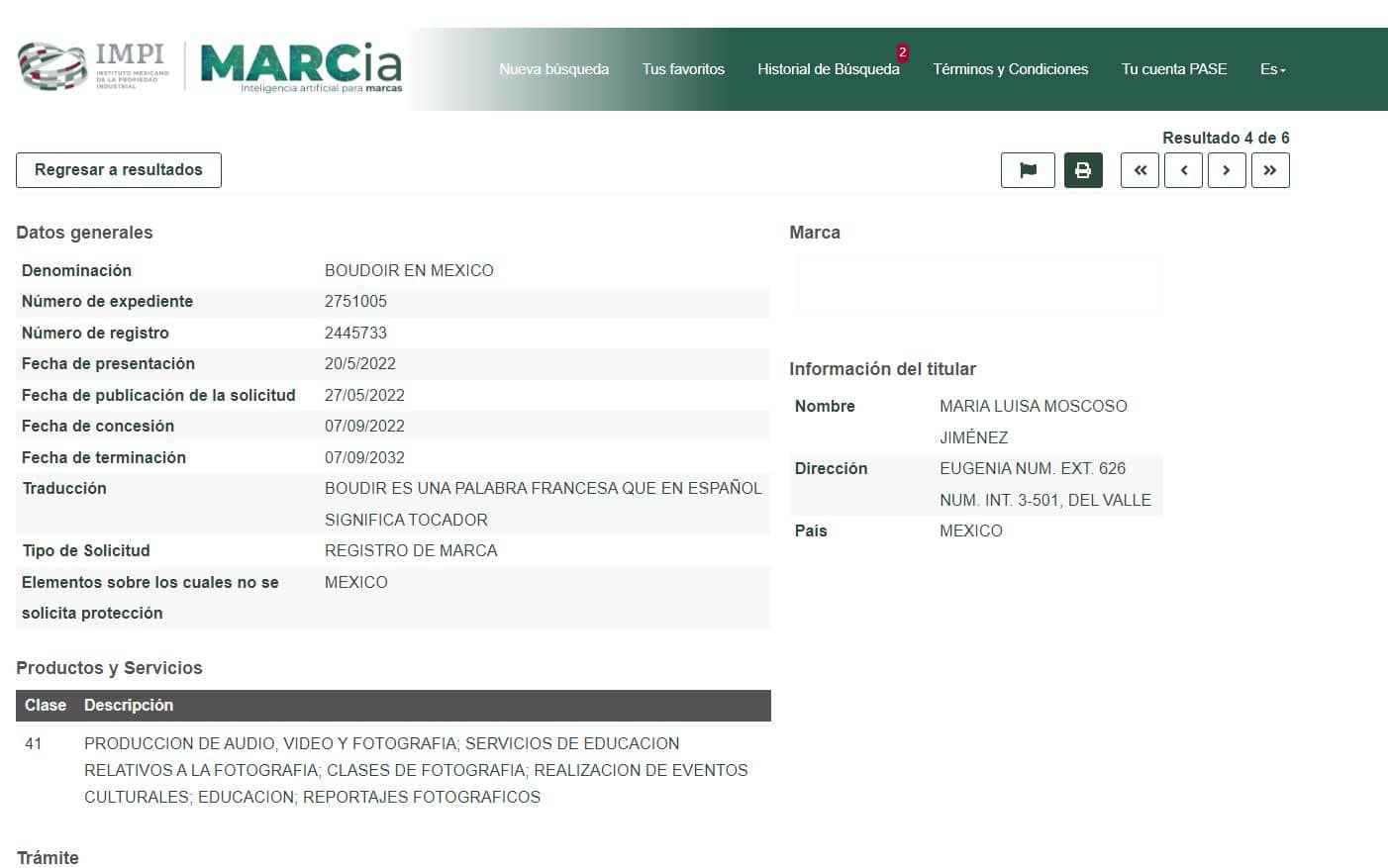
Task: Click Resultado 4 de 6 label
Action: pos(1226,138)
